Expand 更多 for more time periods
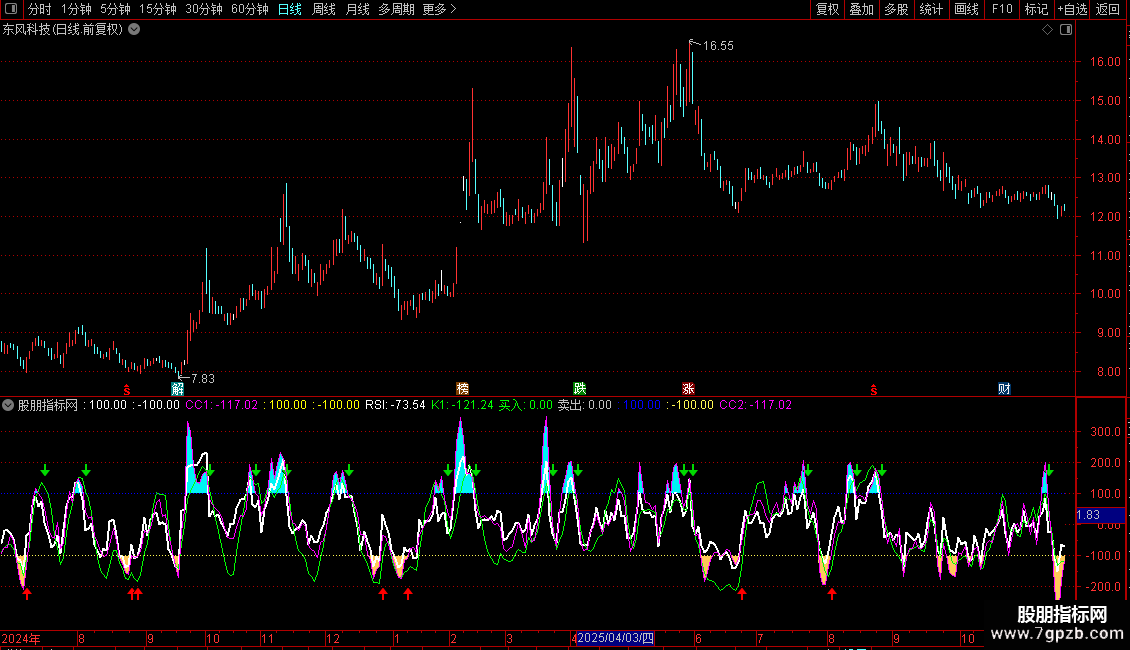 (439, 9)
